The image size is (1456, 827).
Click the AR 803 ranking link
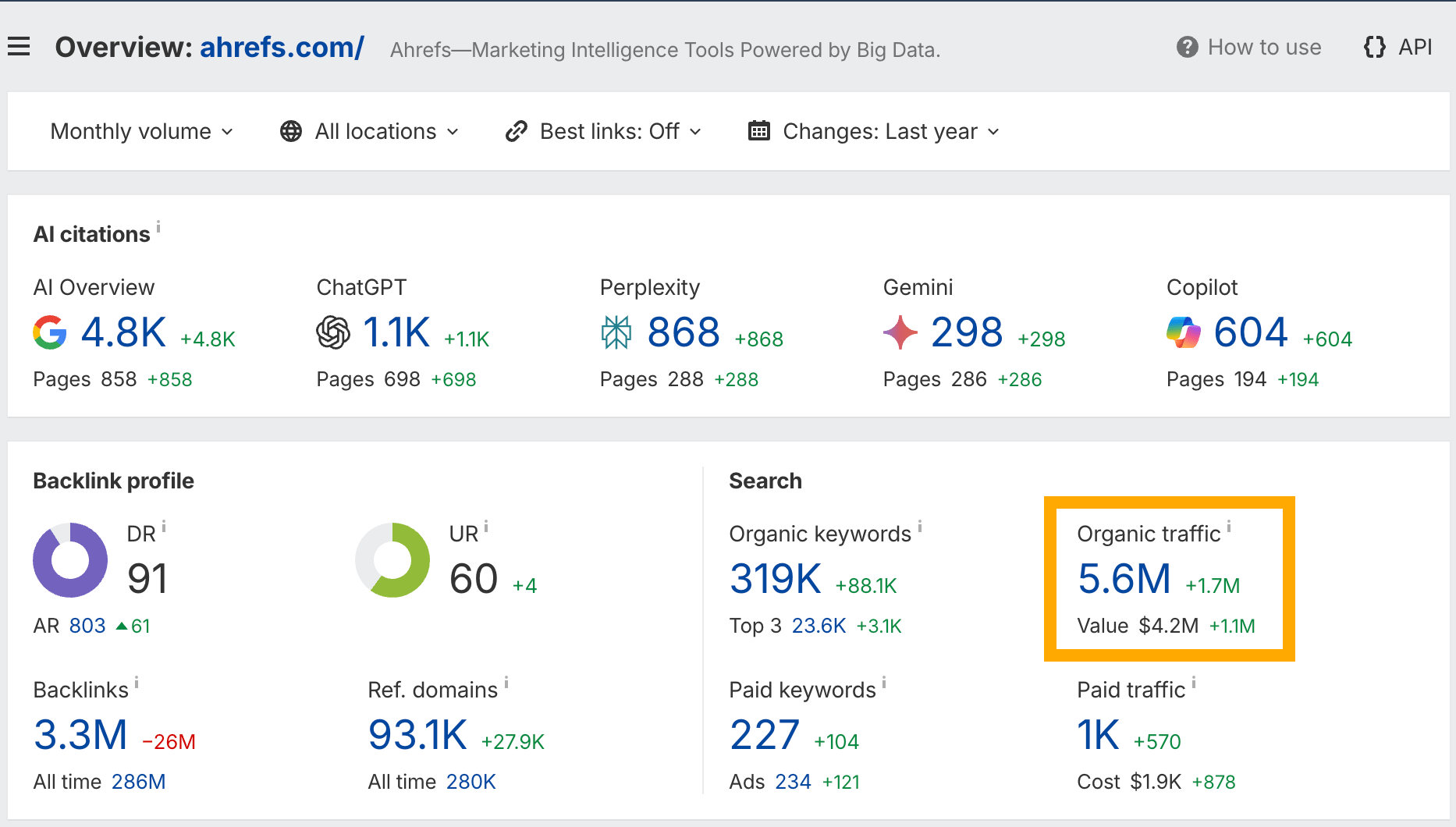coord(88,624)
